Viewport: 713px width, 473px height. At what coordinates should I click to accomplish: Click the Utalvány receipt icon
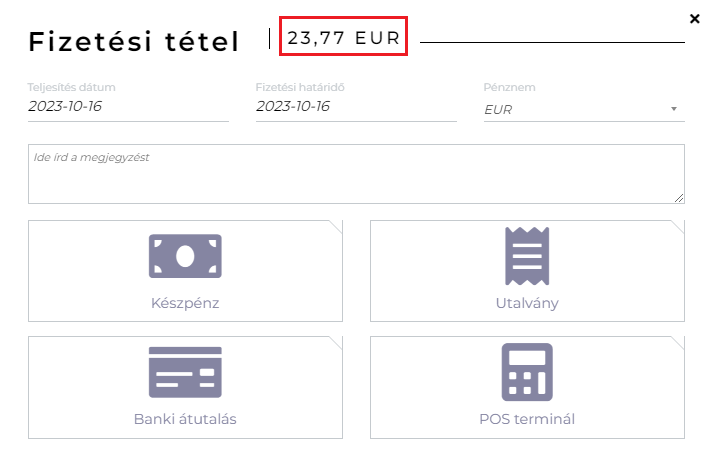[x=527, y=255]
